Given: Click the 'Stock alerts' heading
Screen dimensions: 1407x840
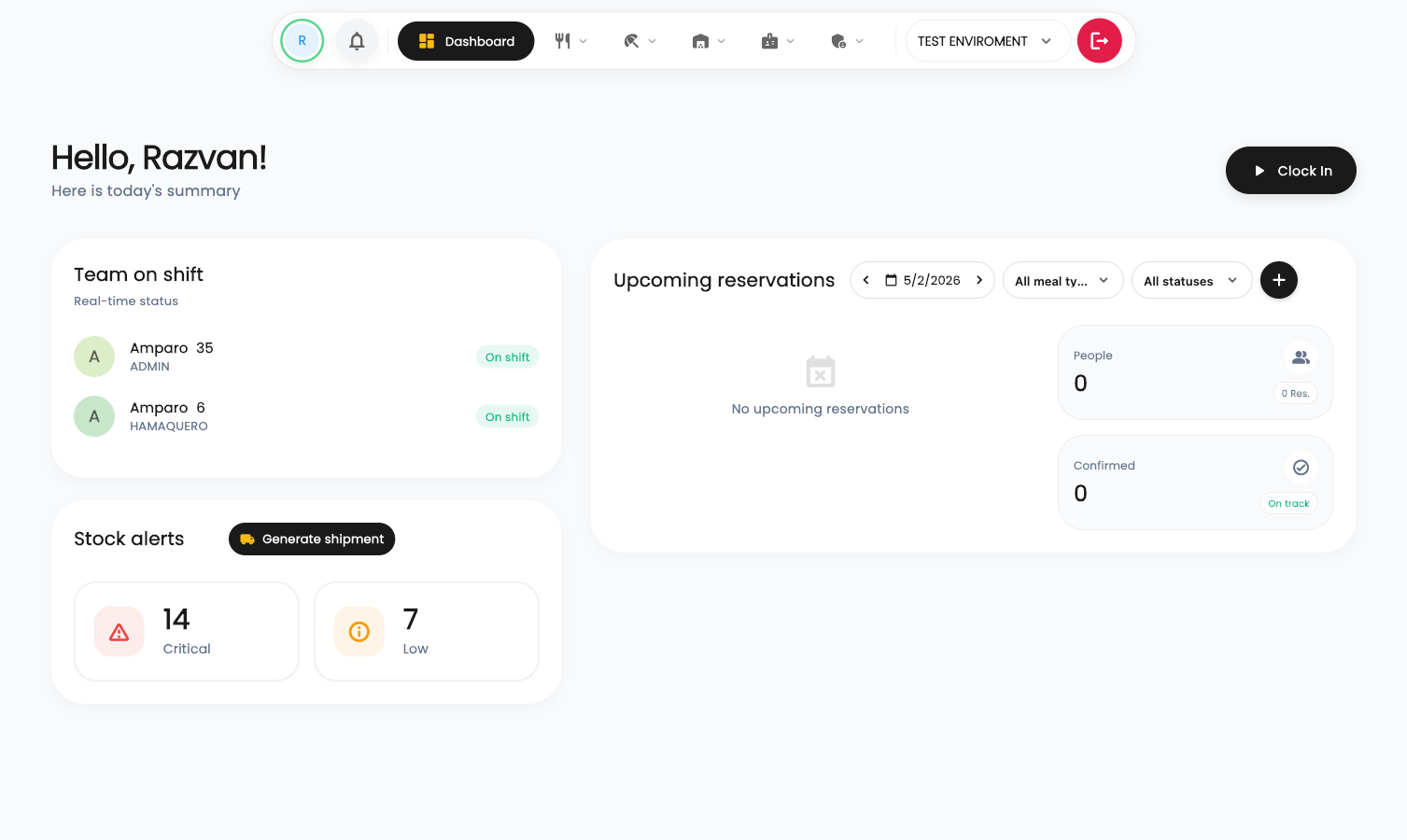Looking at the screenshot, I should pos(129,539).
